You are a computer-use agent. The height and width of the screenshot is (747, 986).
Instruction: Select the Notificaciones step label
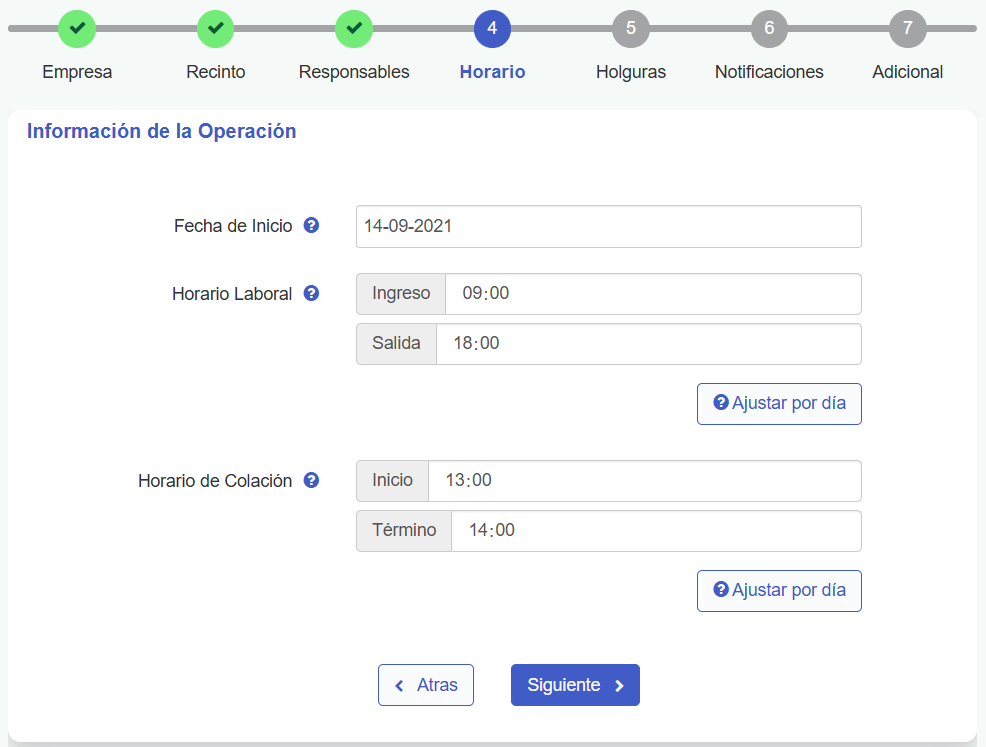[769, 72]
